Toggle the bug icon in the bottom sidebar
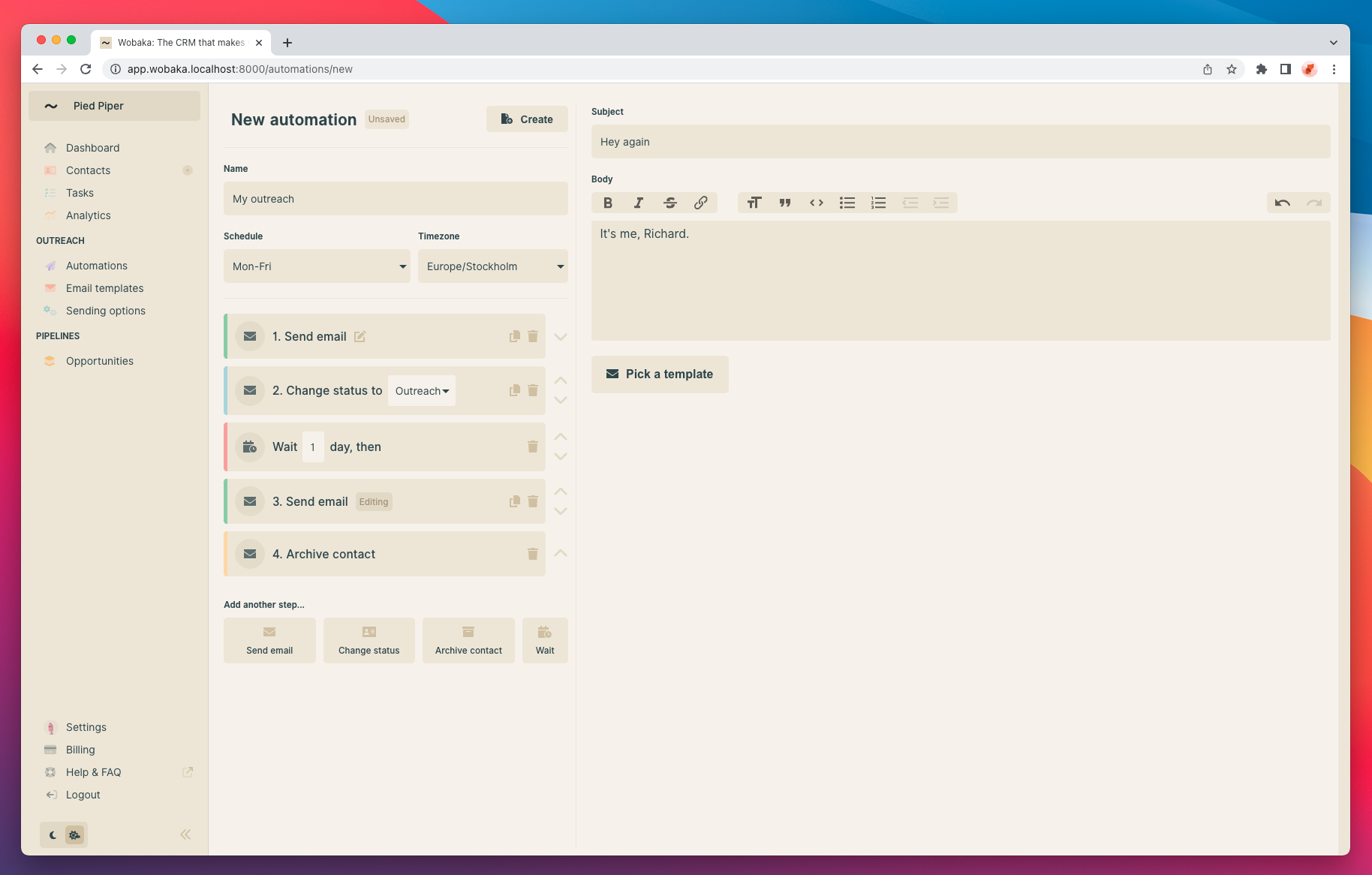The image size is (1372, 875). coord(74,834)
